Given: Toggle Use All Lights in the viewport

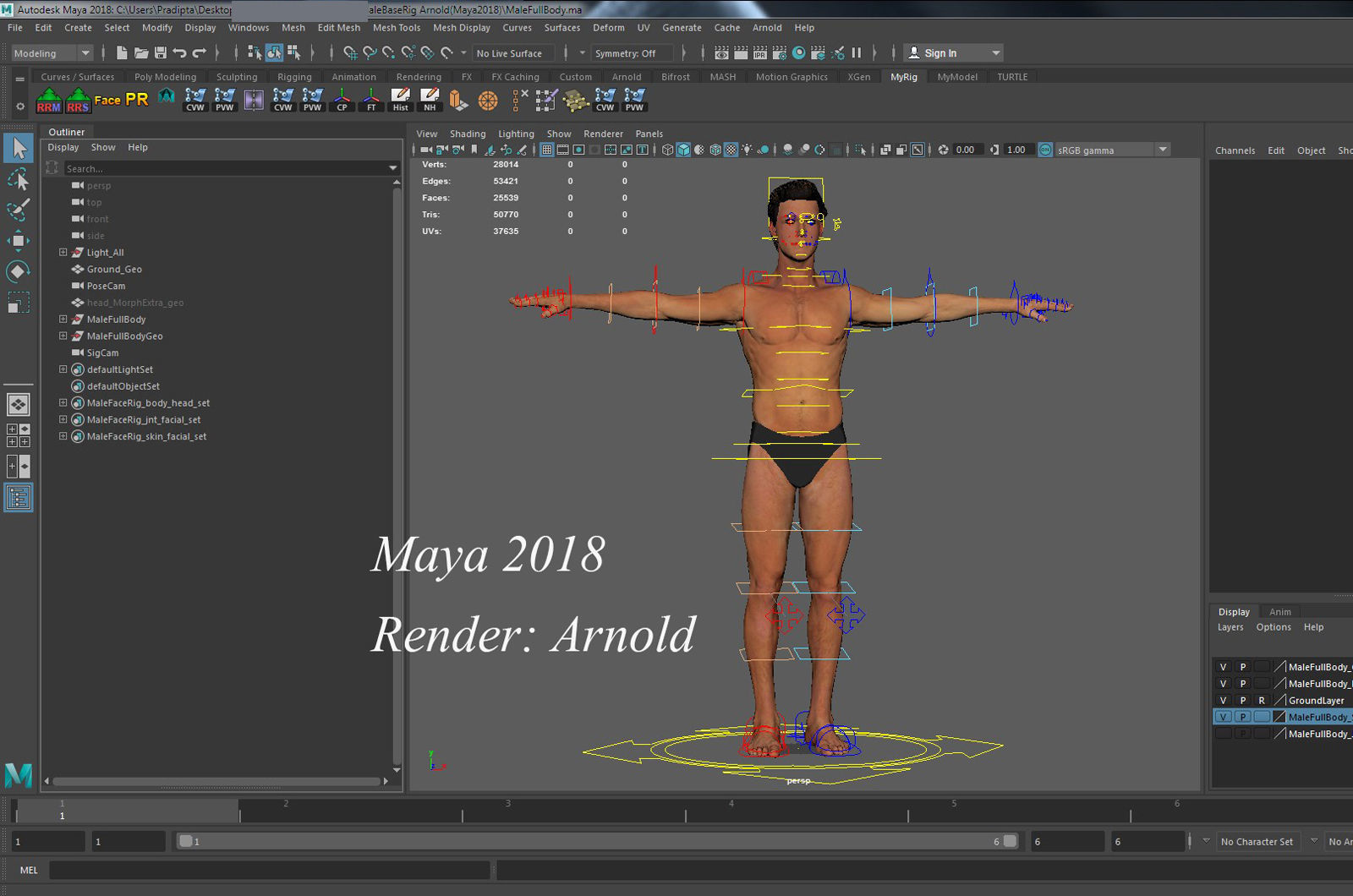Looking at the screenshot, I should click(747, 150).
